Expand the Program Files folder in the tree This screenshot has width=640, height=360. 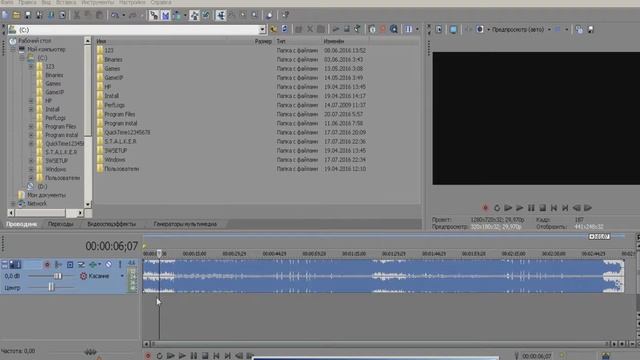pyautogui.click(x=31, y=127)
